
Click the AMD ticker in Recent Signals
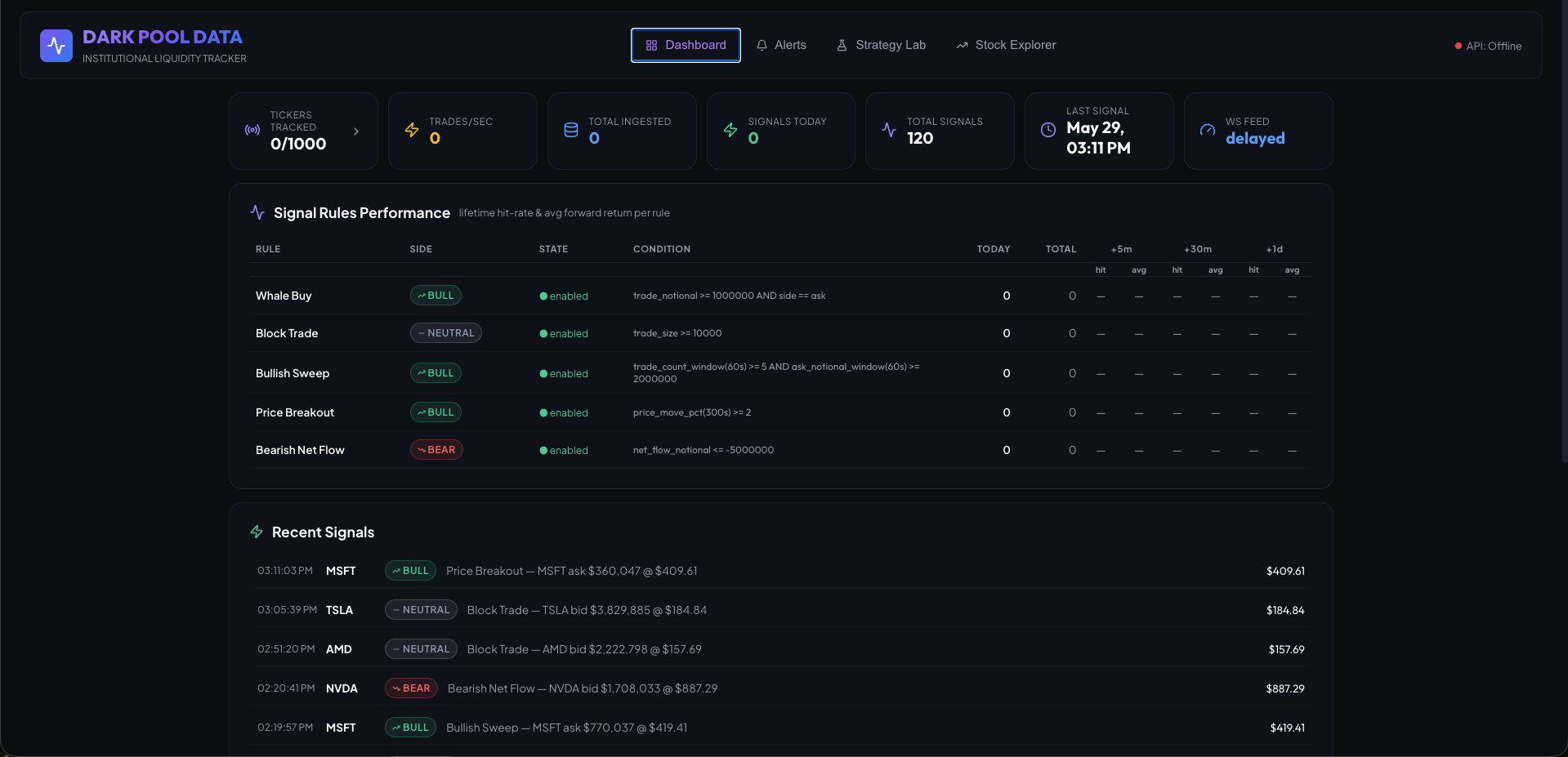coord(339,649)
